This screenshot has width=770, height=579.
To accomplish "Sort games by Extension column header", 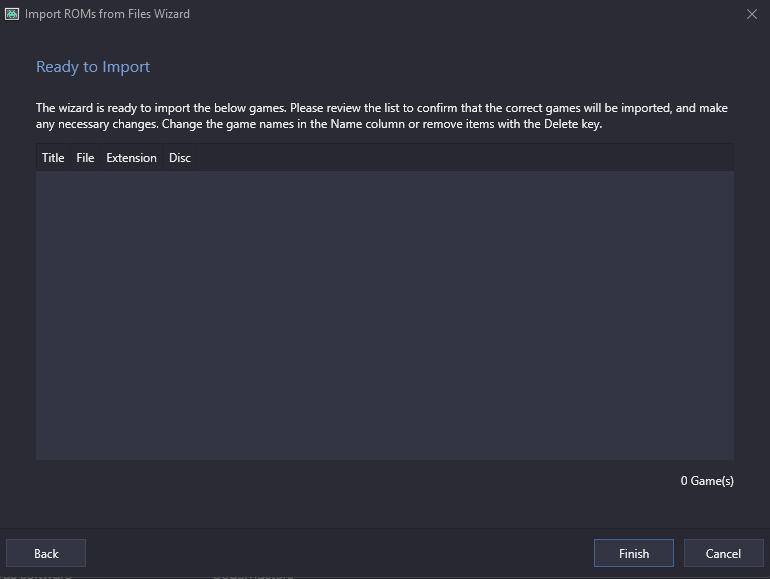I will pyautogui.click(x=131, y=158).
